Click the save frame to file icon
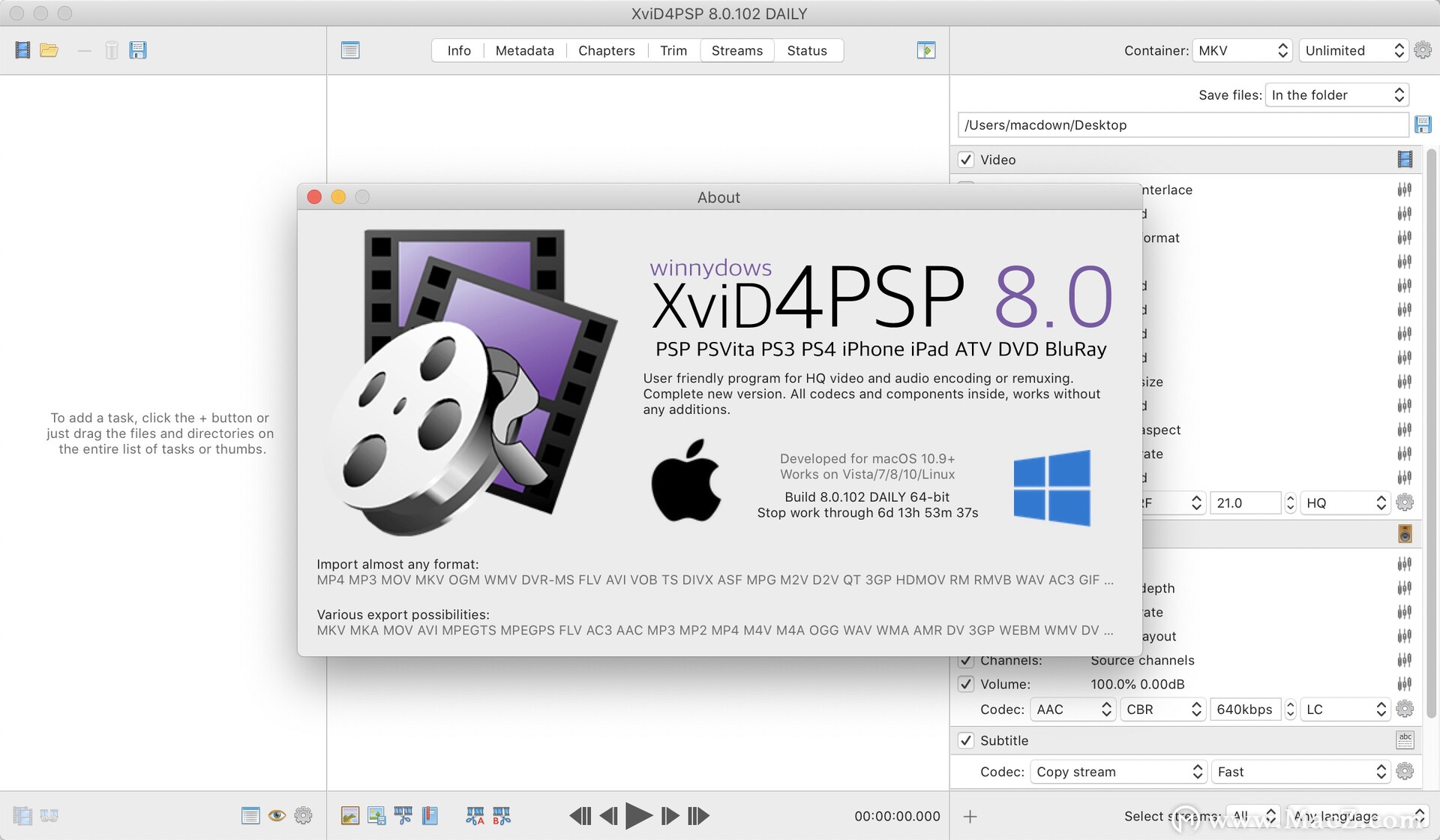 [376, 815]
